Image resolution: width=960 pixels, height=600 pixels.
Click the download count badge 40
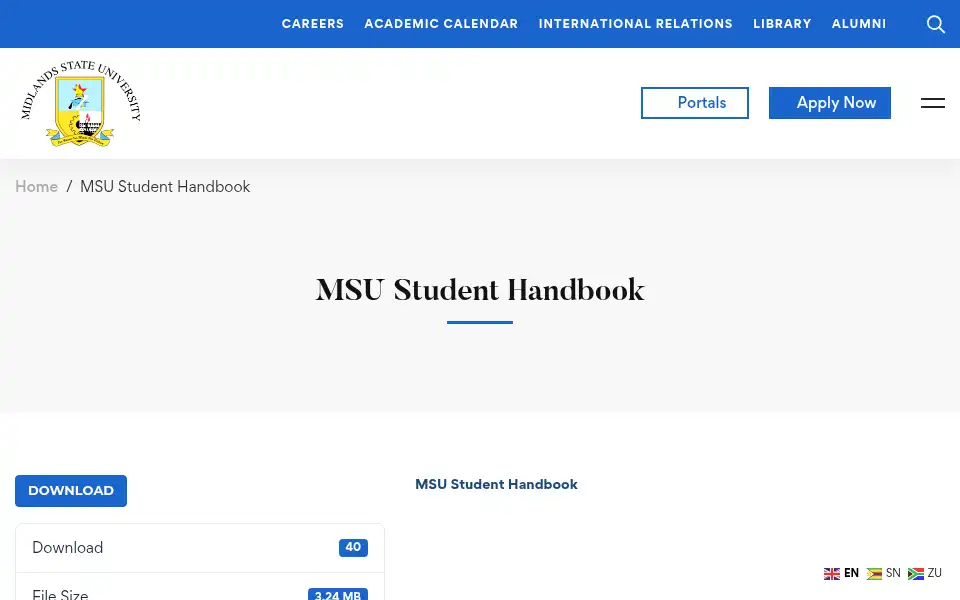353,547
